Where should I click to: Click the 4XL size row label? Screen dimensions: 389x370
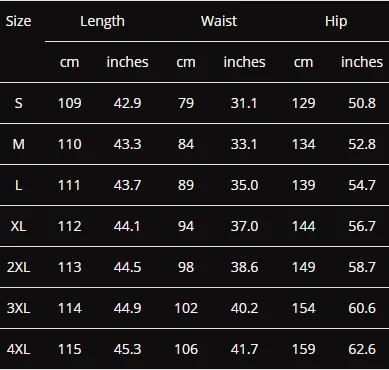[19, 349]
